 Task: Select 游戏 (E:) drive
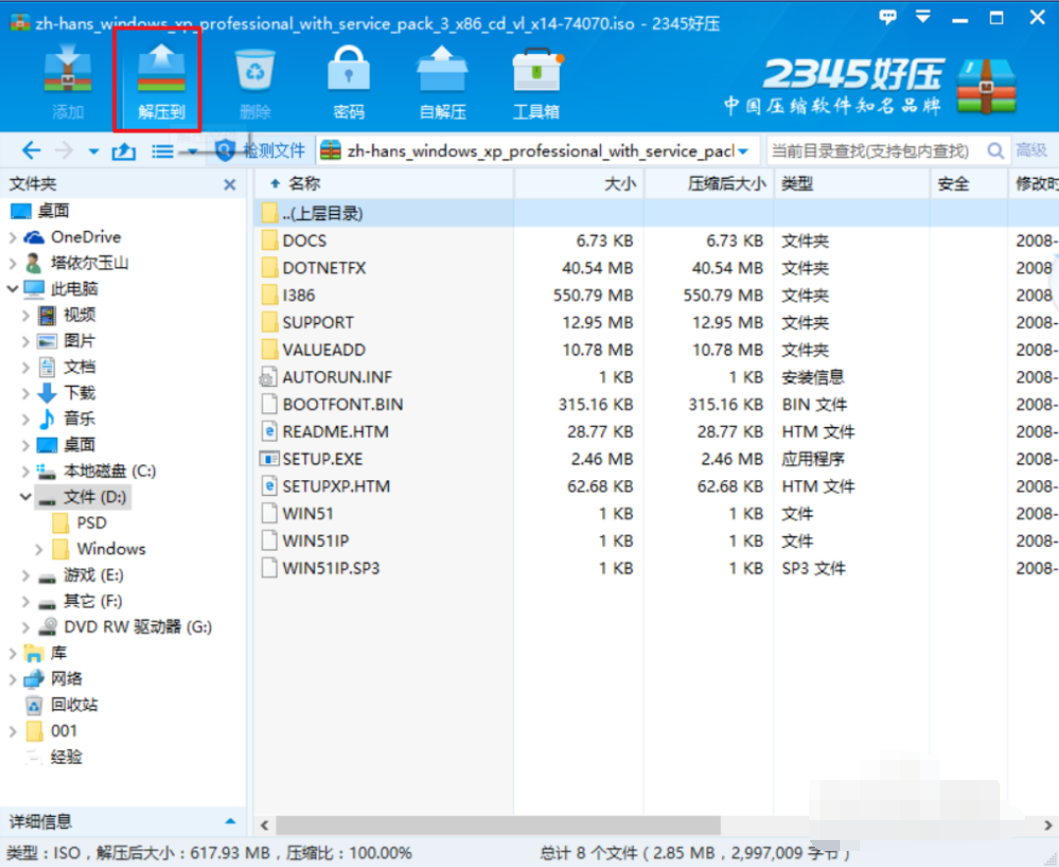point(93,575)
